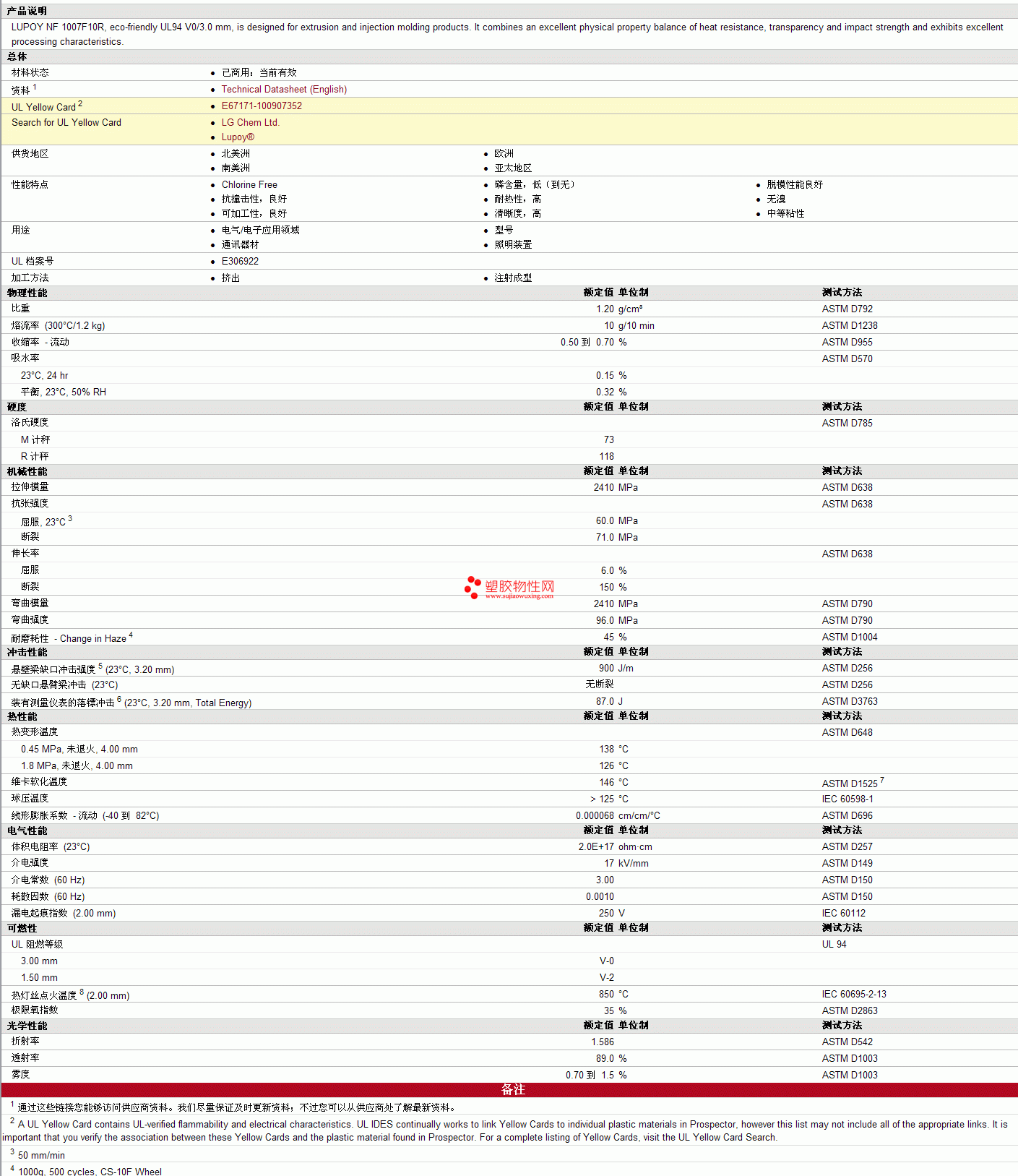This screenshot has height=1176, width=1018.
Task: Click the 'ASTM D149' test method
Action: point(847,864)
